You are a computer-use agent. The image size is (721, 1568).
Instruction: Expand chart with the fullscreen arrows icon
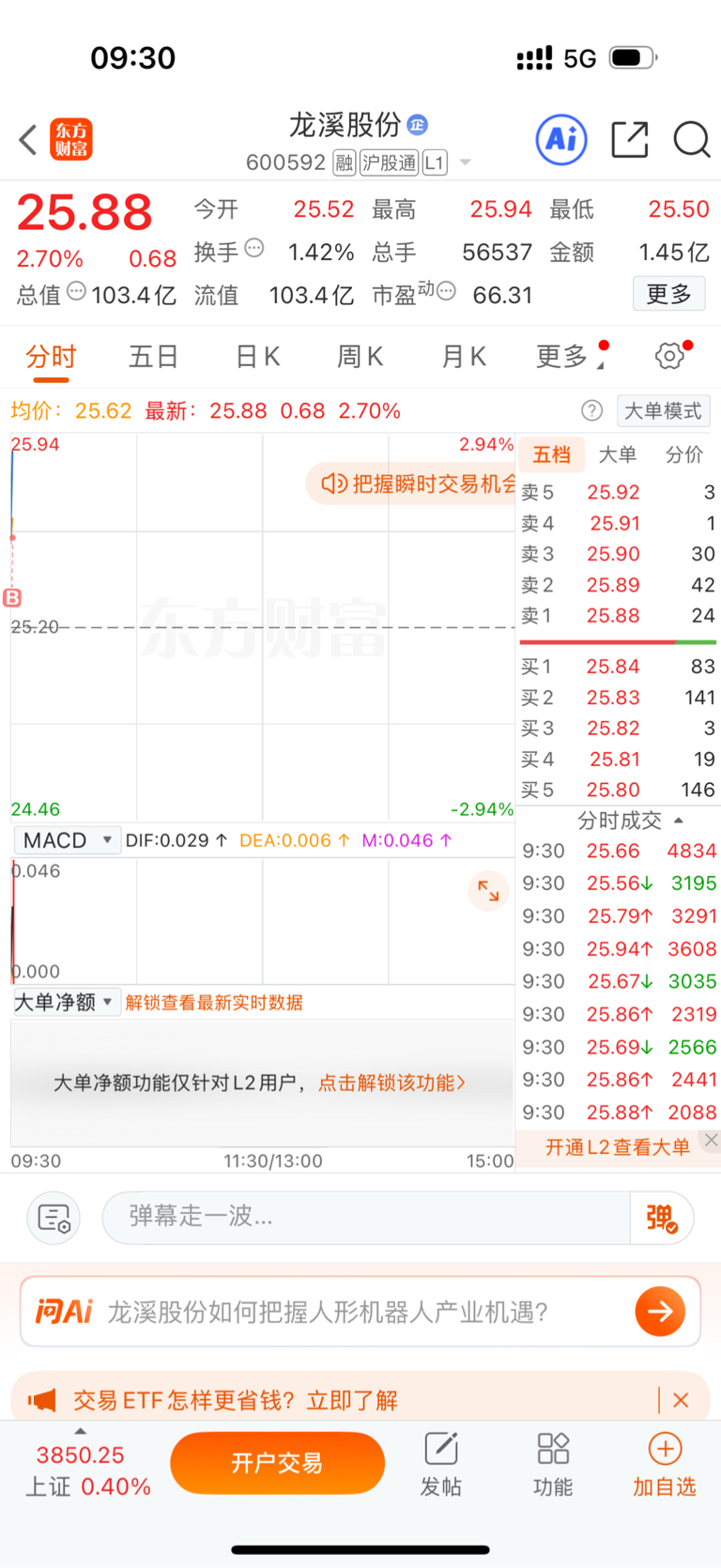488,890
